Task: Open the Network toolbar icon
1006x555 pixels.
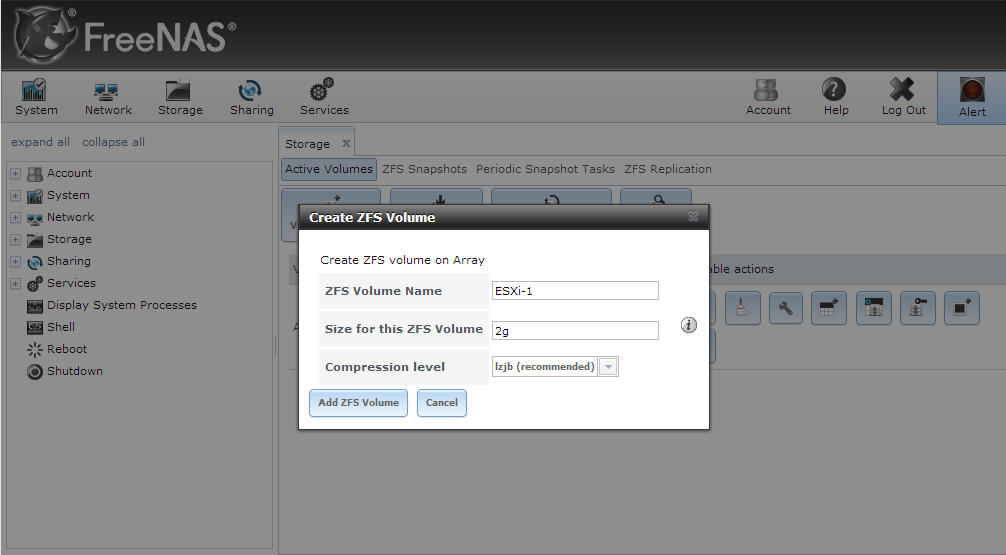Action: pyautogui.click(x=108, y=97)
